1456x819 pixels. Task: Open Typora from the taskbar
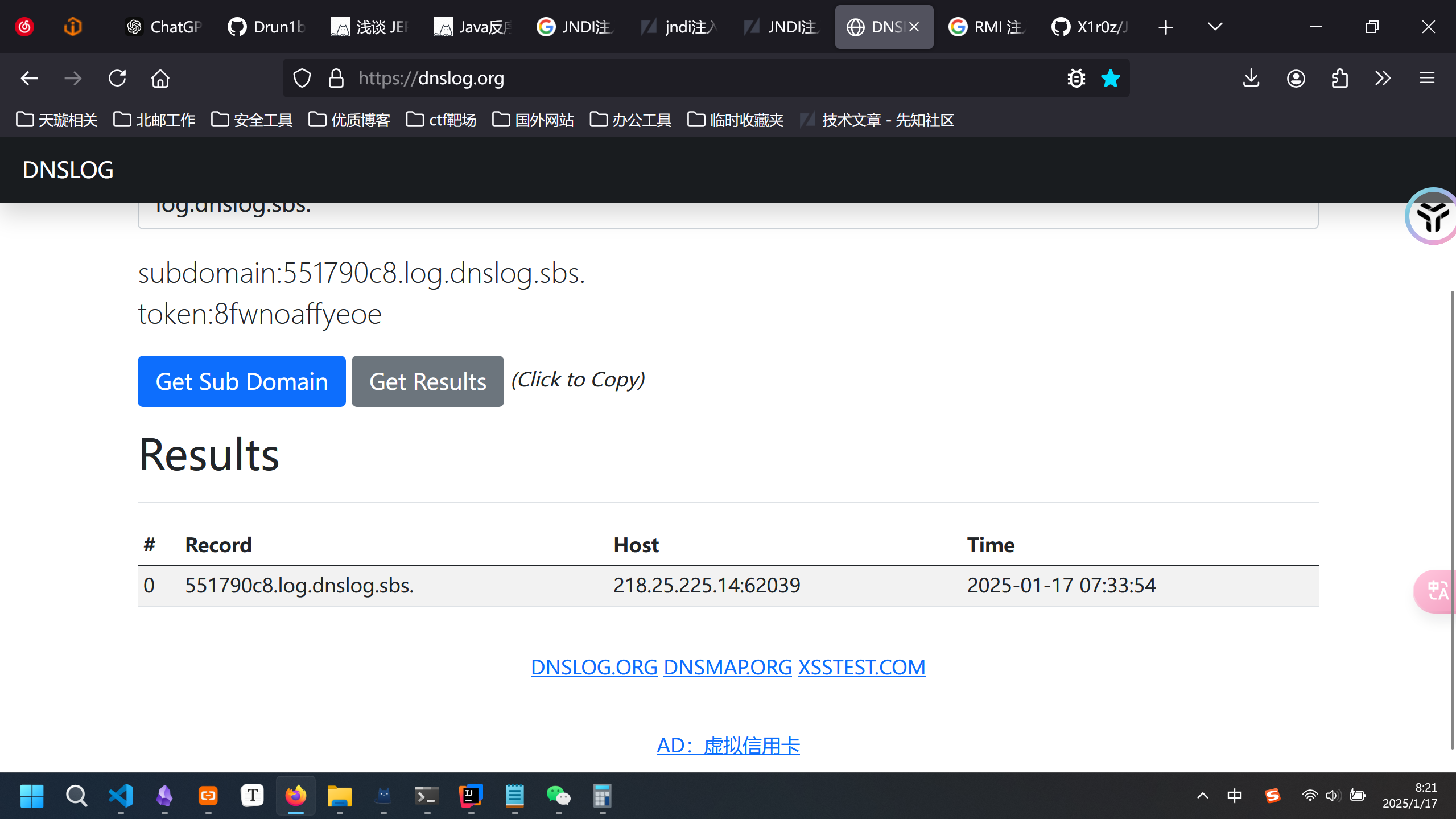coord(252,796)
